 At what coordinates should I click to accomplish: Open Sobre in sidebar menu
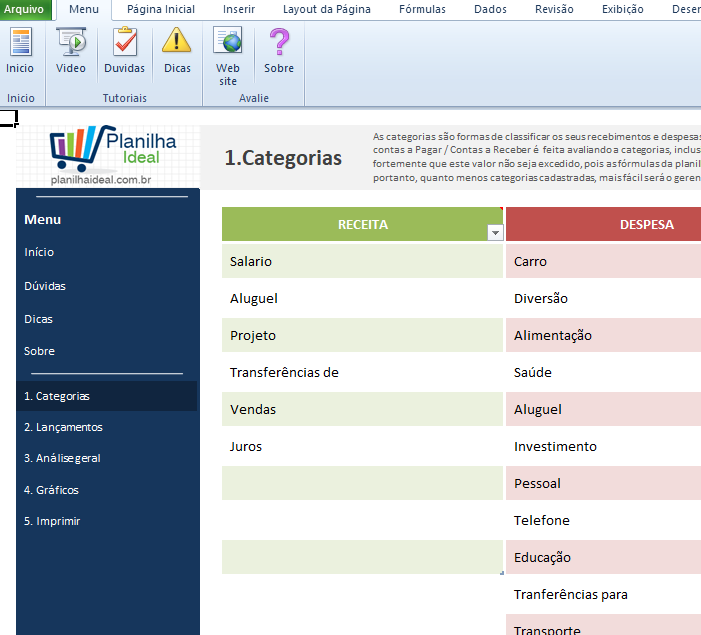click(39, 351)
